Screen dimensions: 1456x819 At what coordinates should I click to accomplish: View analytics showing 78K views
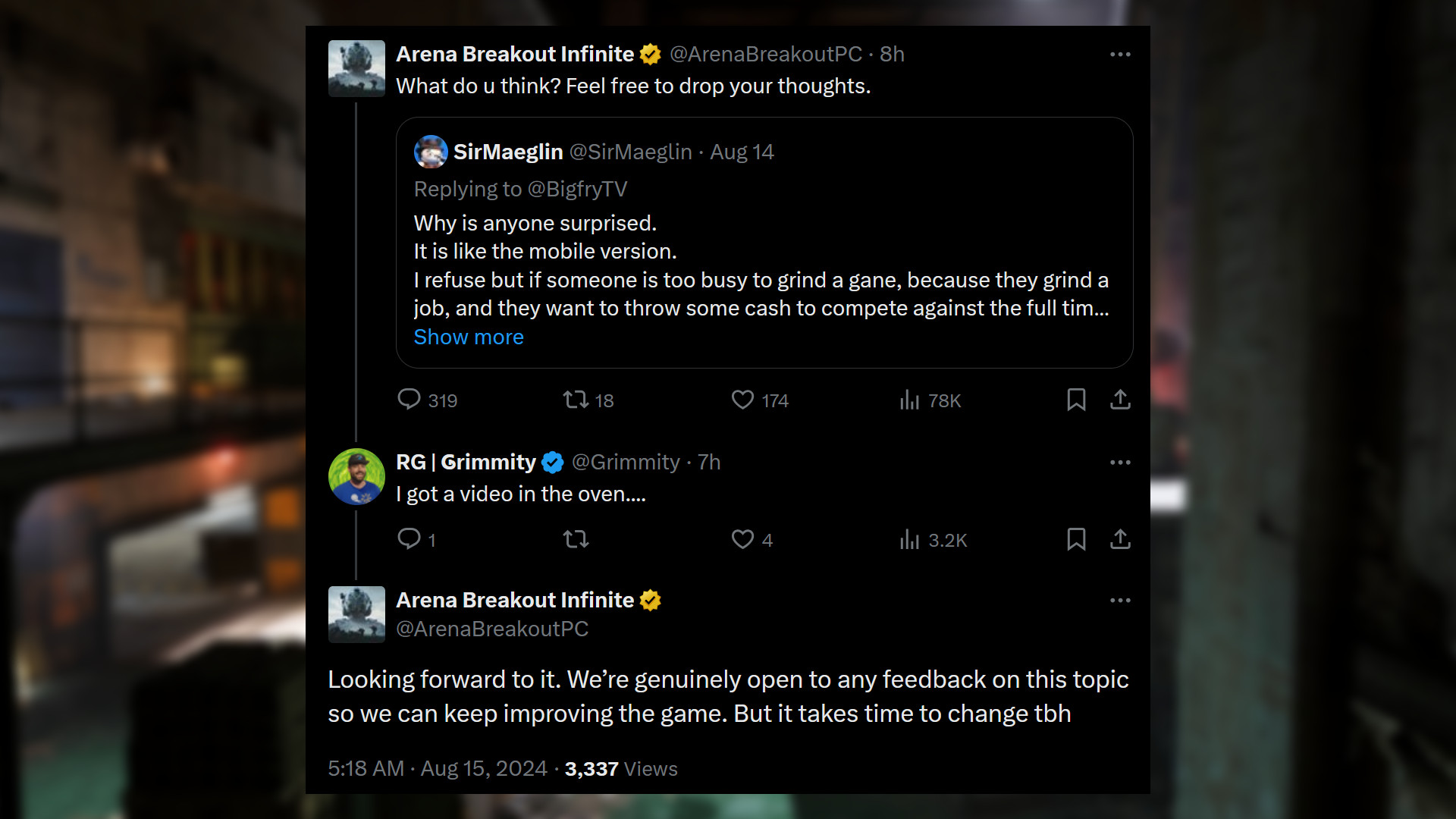[x=909, y=400]
